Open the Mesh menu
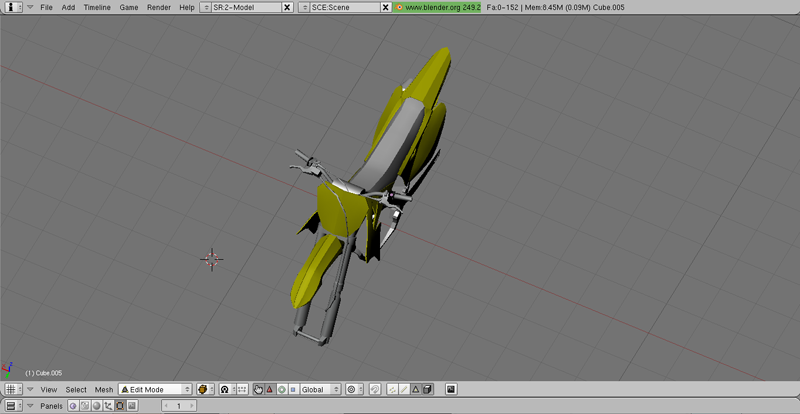 tap(104, 389)
